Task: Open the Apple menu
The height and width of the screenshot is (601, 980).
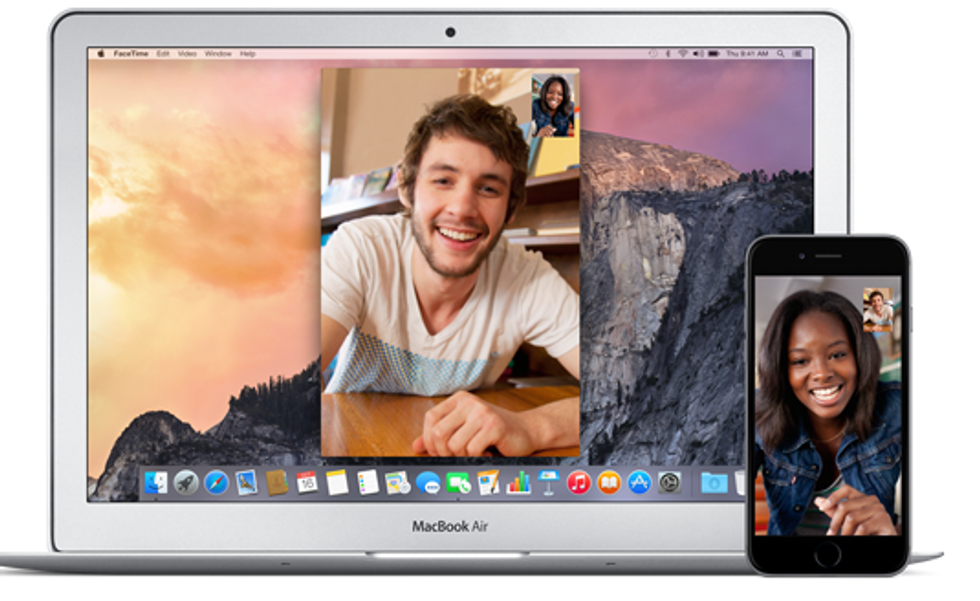Action: click(101, 53)
